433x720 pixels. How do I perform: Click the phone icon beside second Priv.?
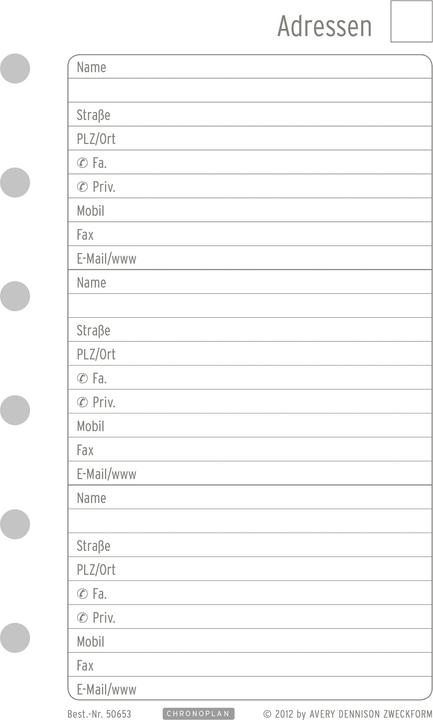click(82, 402)
